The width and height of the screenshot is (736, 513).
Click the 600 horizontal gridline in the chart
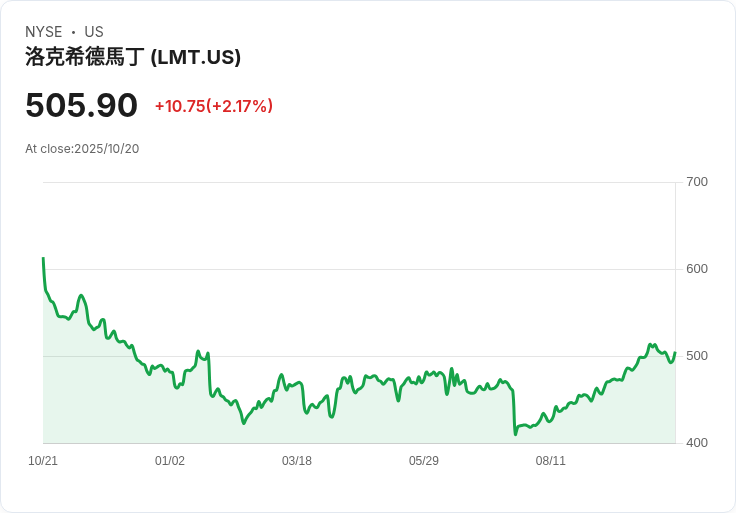[x=359, y=269]
